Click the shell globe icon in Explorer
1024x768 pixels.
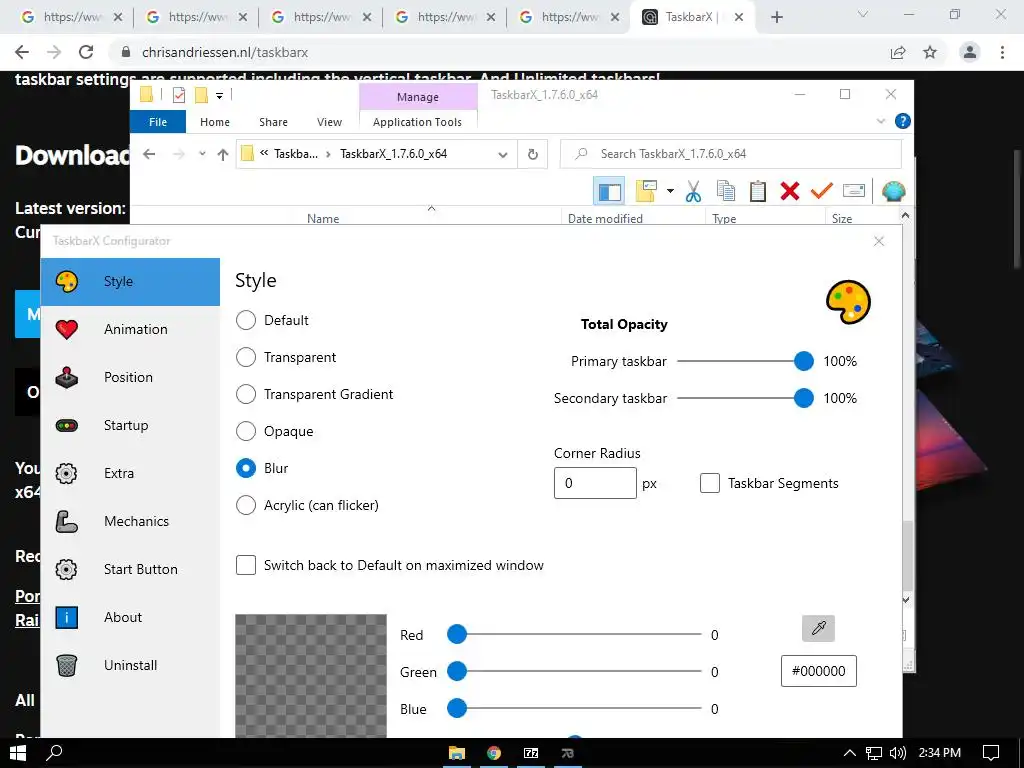tap(893, 191)
